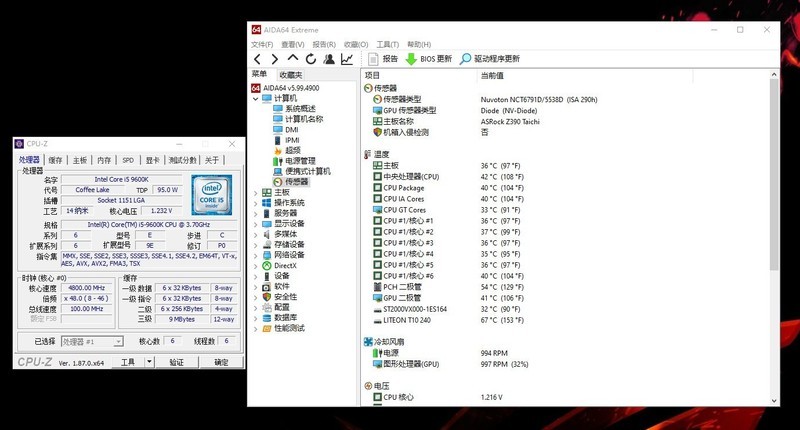
Task: Open the user icon in AIDA64 toolbar
Action: (329, 59)
